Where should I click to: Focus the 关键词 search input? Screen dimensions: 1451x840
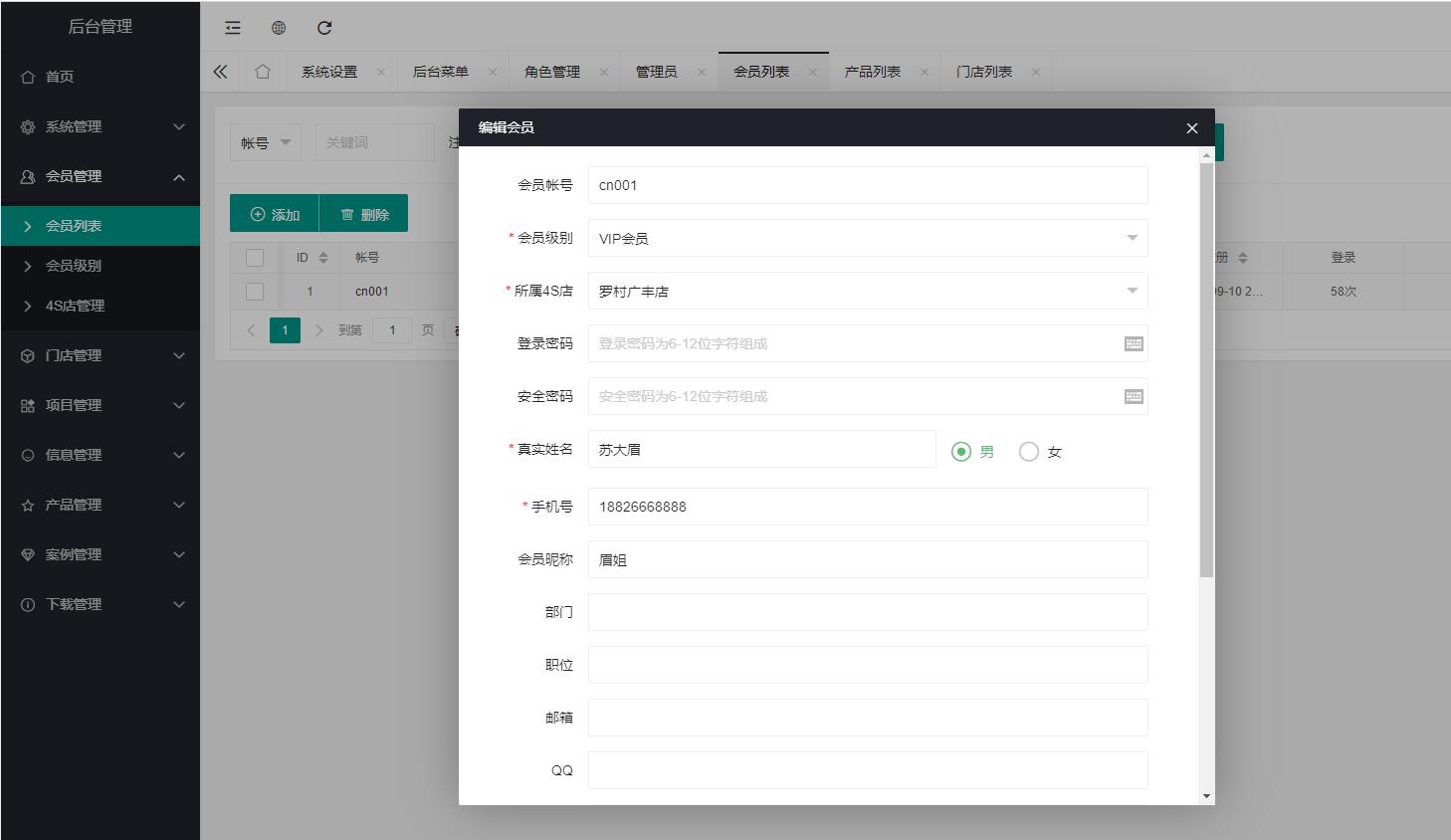375,142
